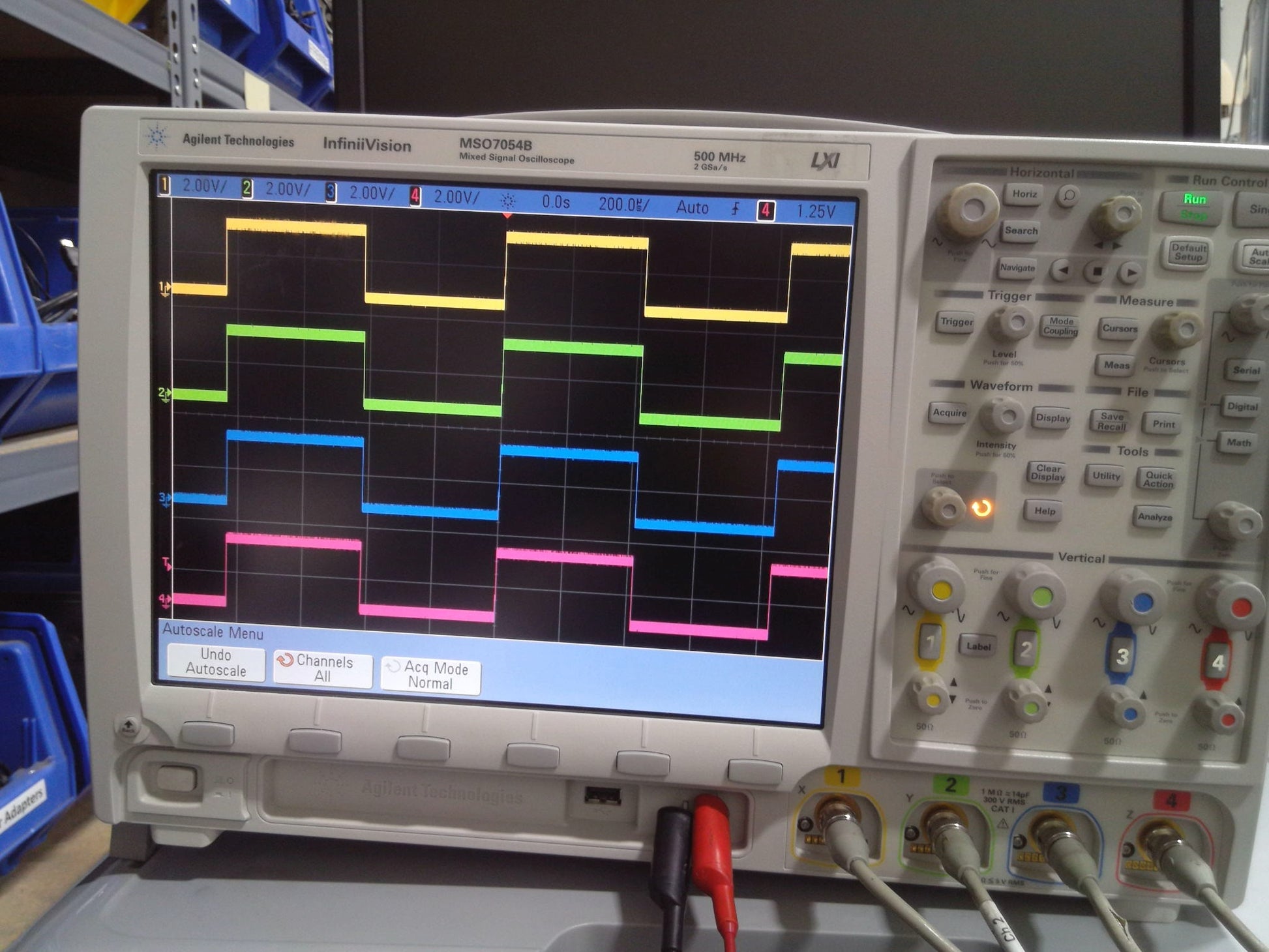Open the Trigger menu button
Image resolution: width=1269 pixels, height=952 pixels.
[956, 321]
